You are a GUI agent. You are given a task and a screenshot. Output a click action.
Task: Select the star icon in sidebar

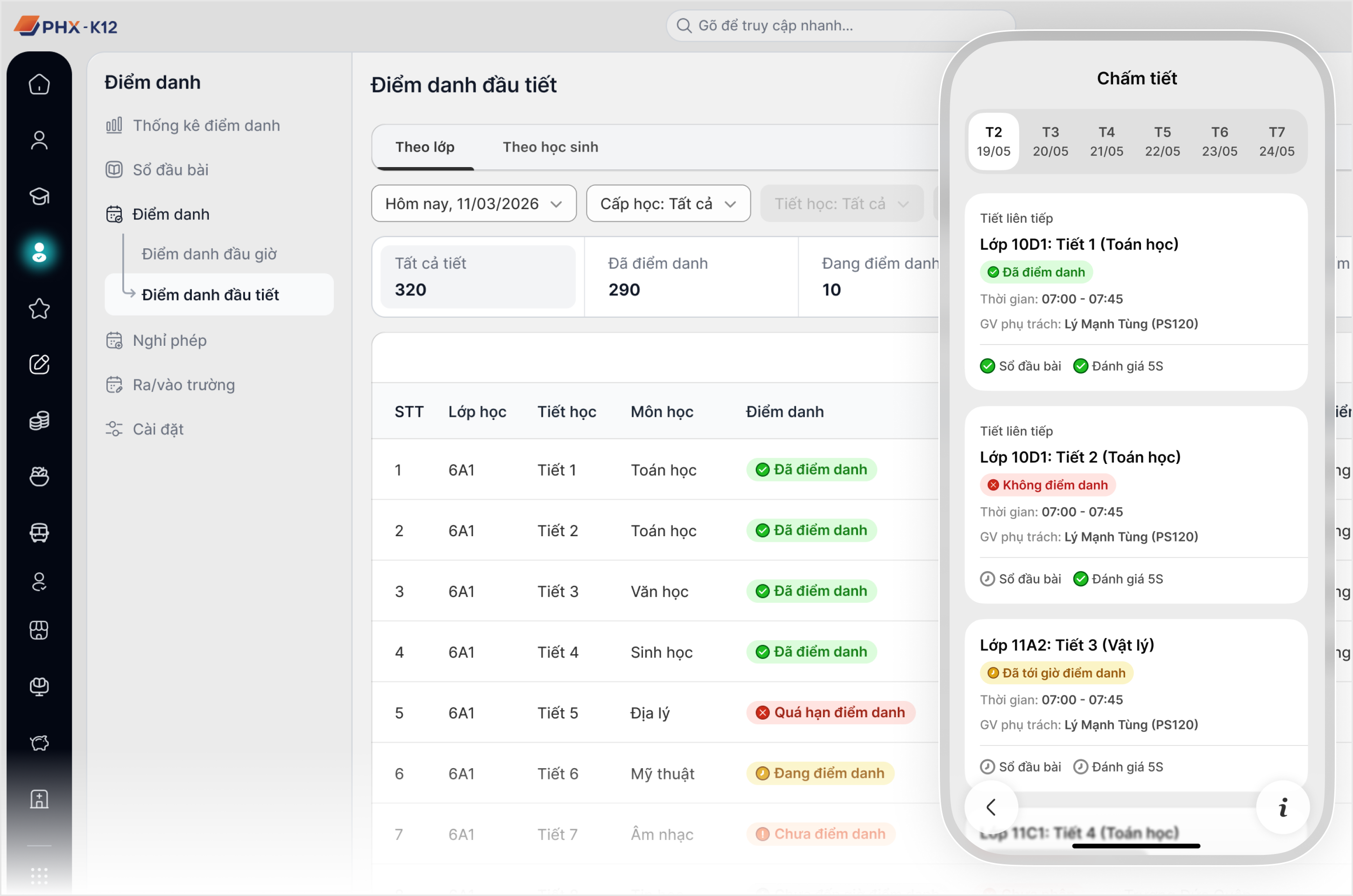39,308
